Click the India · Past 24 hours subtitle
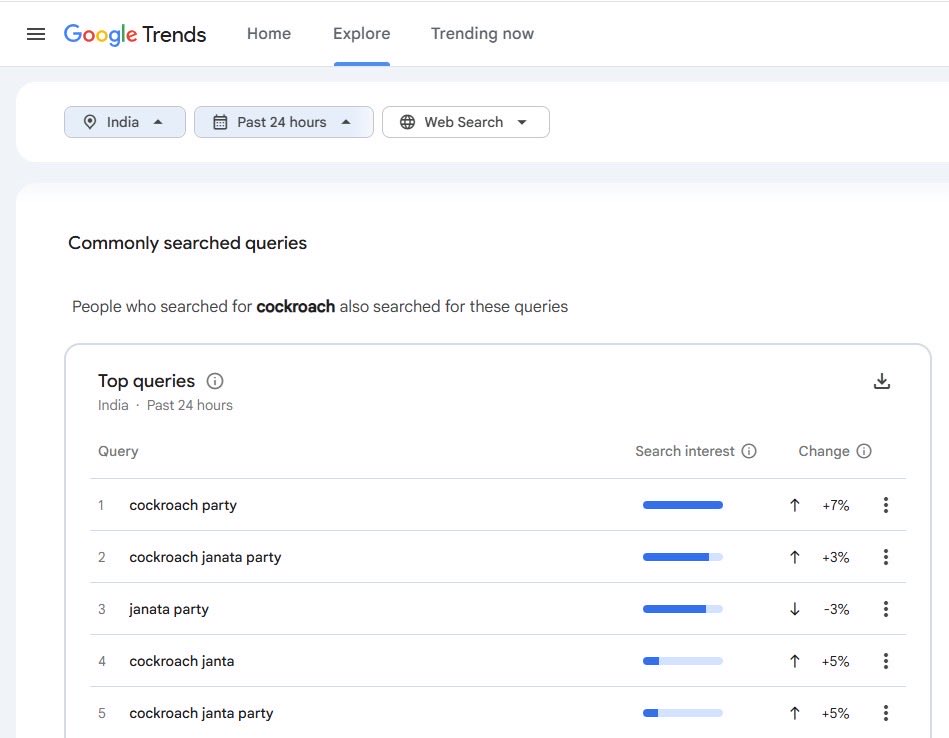949x738 pixels. (x=165, y=405)
